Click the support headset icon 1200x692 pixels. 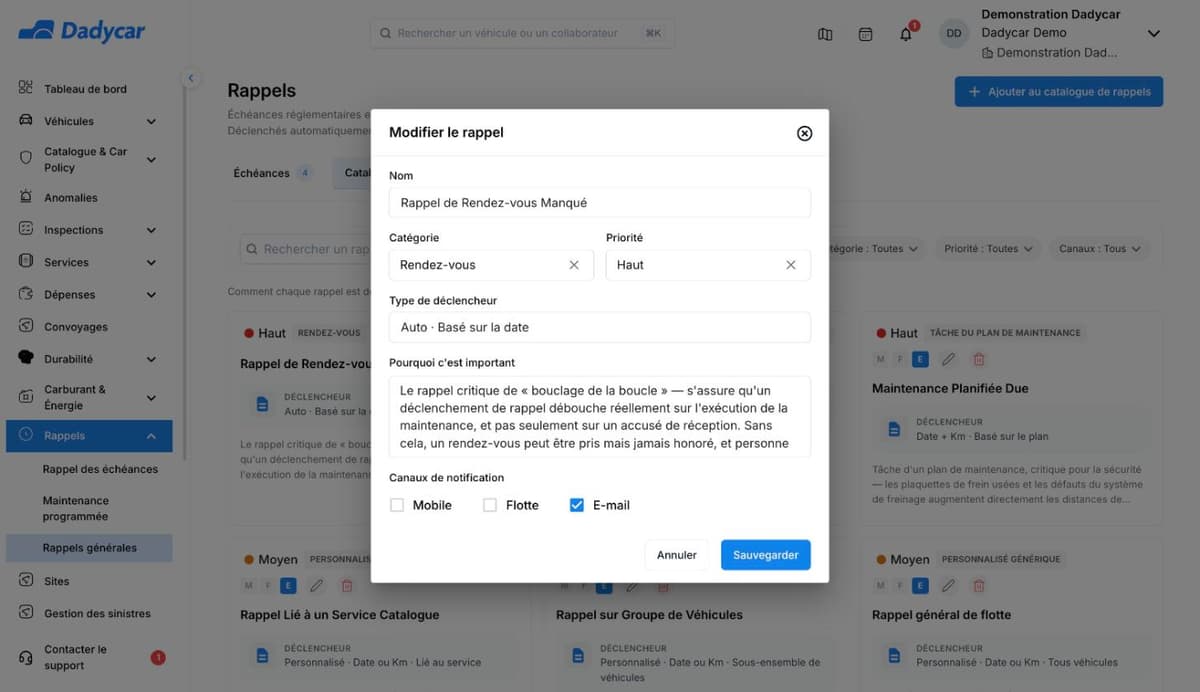tap(26, 657)
